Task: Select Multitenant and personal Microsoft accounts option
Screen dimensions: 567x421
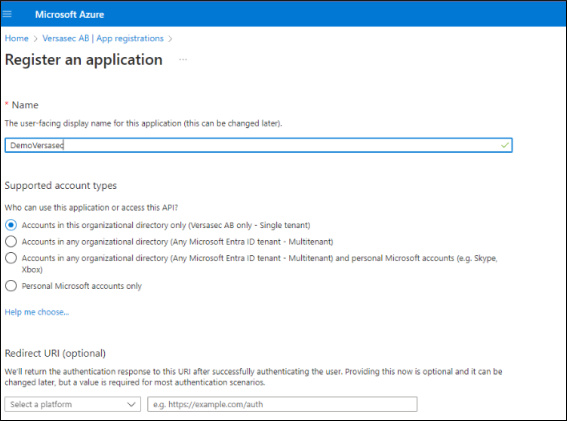Action: tap(11, 258)
